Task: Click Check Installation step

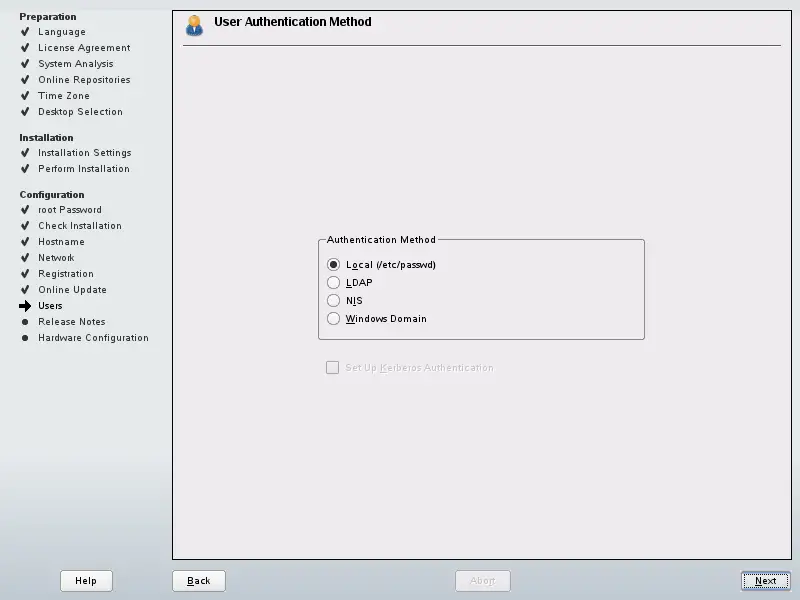Action: tap(80, 226)
